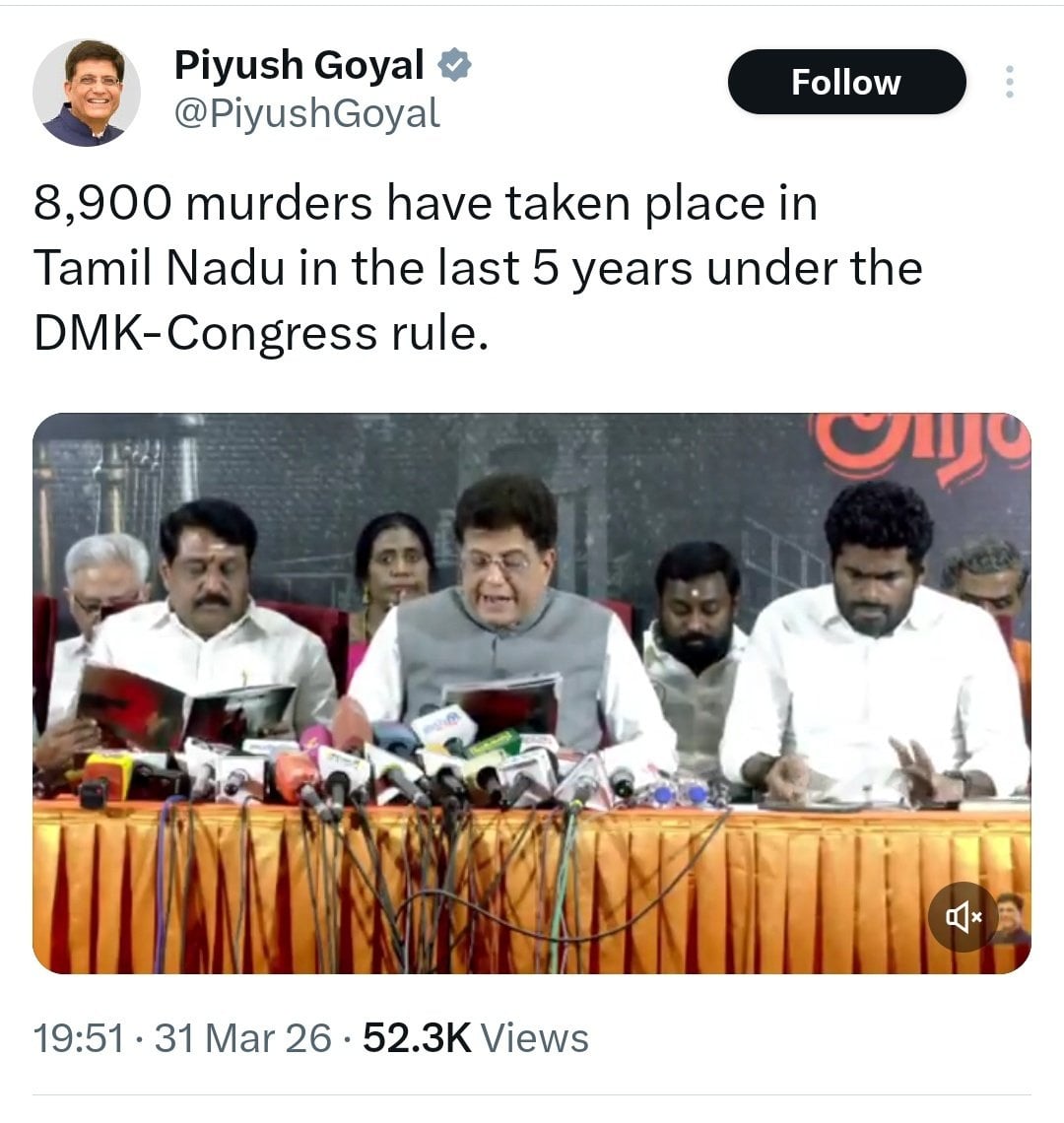
Task: Click the 'DMK-Congress rule.' text line
Action: [261, 334]
